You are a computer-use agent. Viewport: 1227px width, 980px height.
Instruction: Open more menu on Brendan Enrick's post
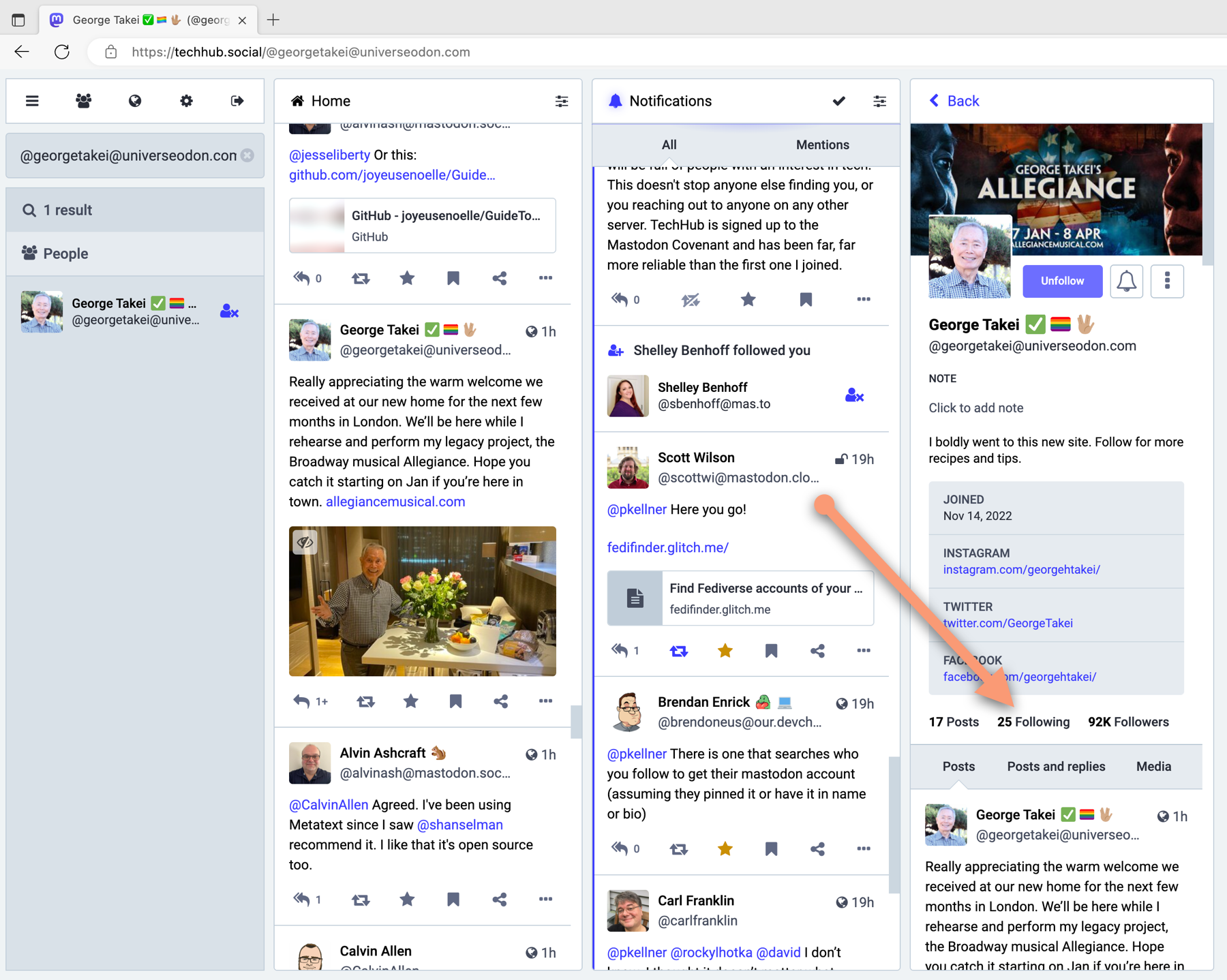864,849
